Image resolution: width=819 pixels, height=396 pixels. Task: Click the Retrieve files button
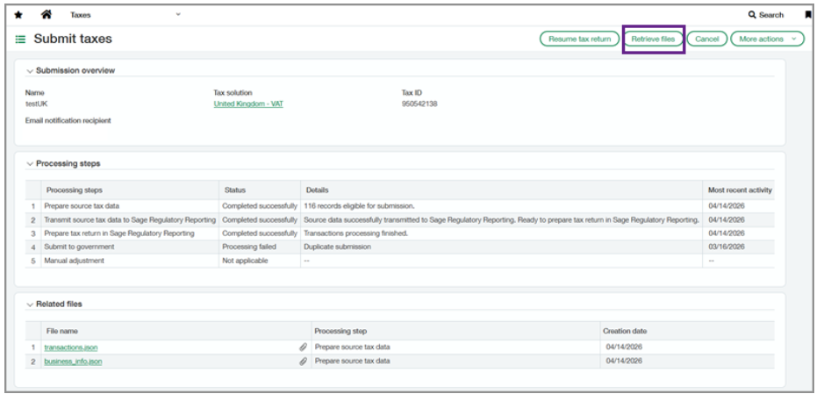click(x=653, y=39)
